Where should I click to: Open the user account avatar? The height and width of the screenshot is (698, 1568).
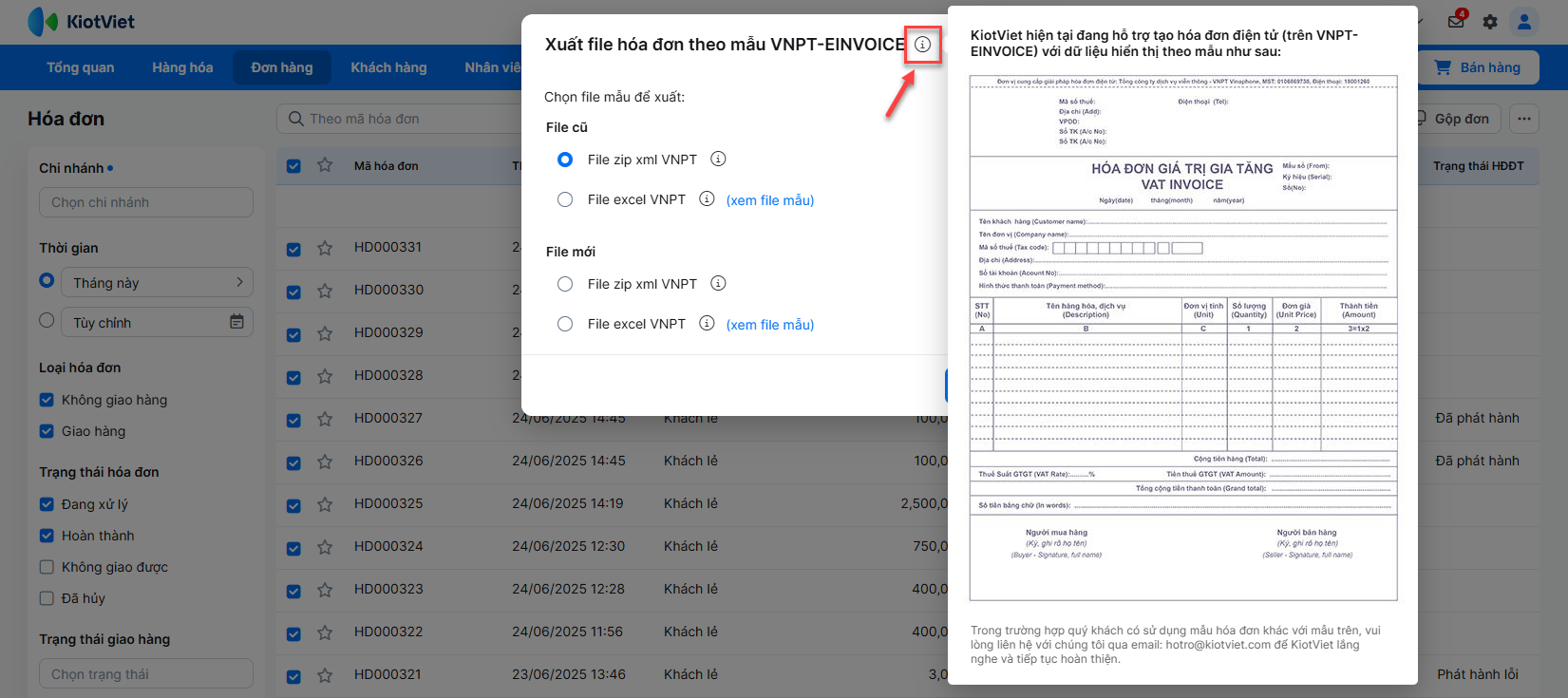click(1525, 22)
